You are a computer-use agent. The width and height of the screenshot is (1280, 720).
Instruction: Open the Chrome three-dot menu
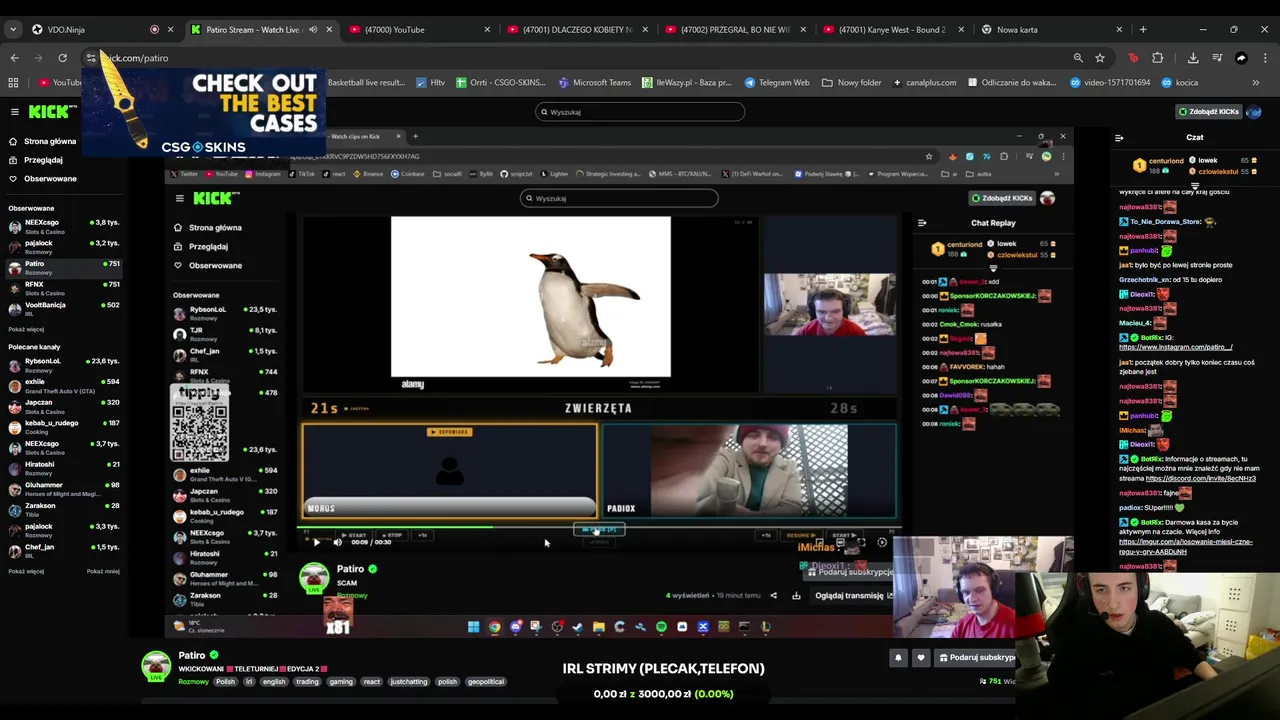[1265, 58]
